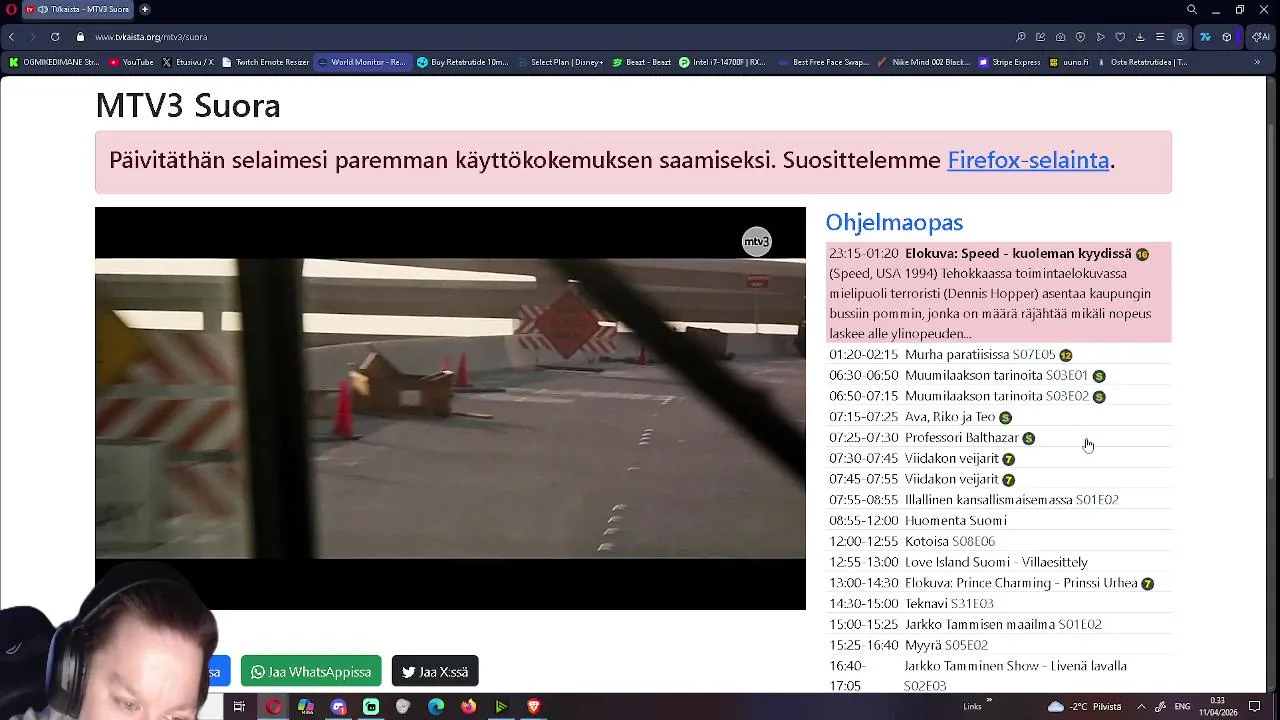This screenshot has width=1280, height=720.
Task: Share with Jaa WhatsAppissa button
Action: 311,671
